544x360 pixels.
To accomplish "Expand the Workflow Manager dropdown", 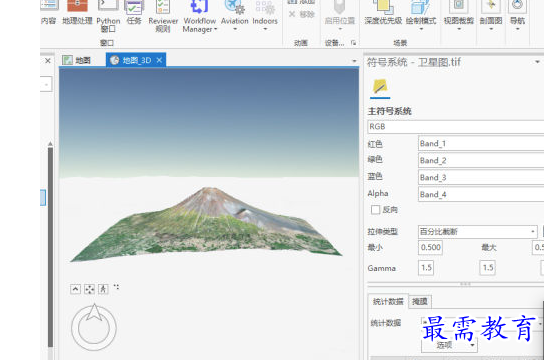I will point(199,16).
